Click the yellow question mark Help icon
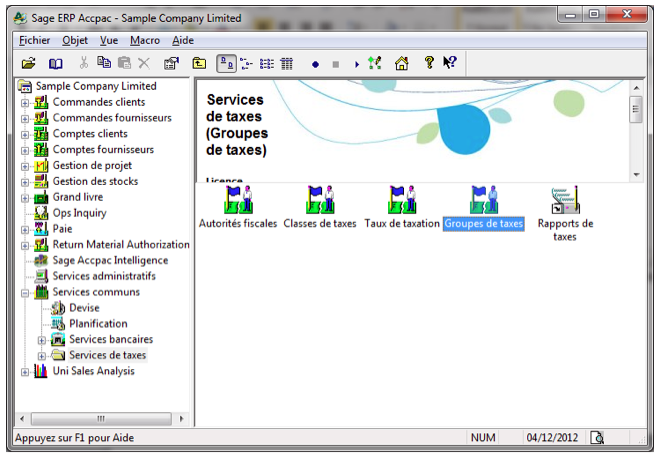 click(x=429, y=63)
